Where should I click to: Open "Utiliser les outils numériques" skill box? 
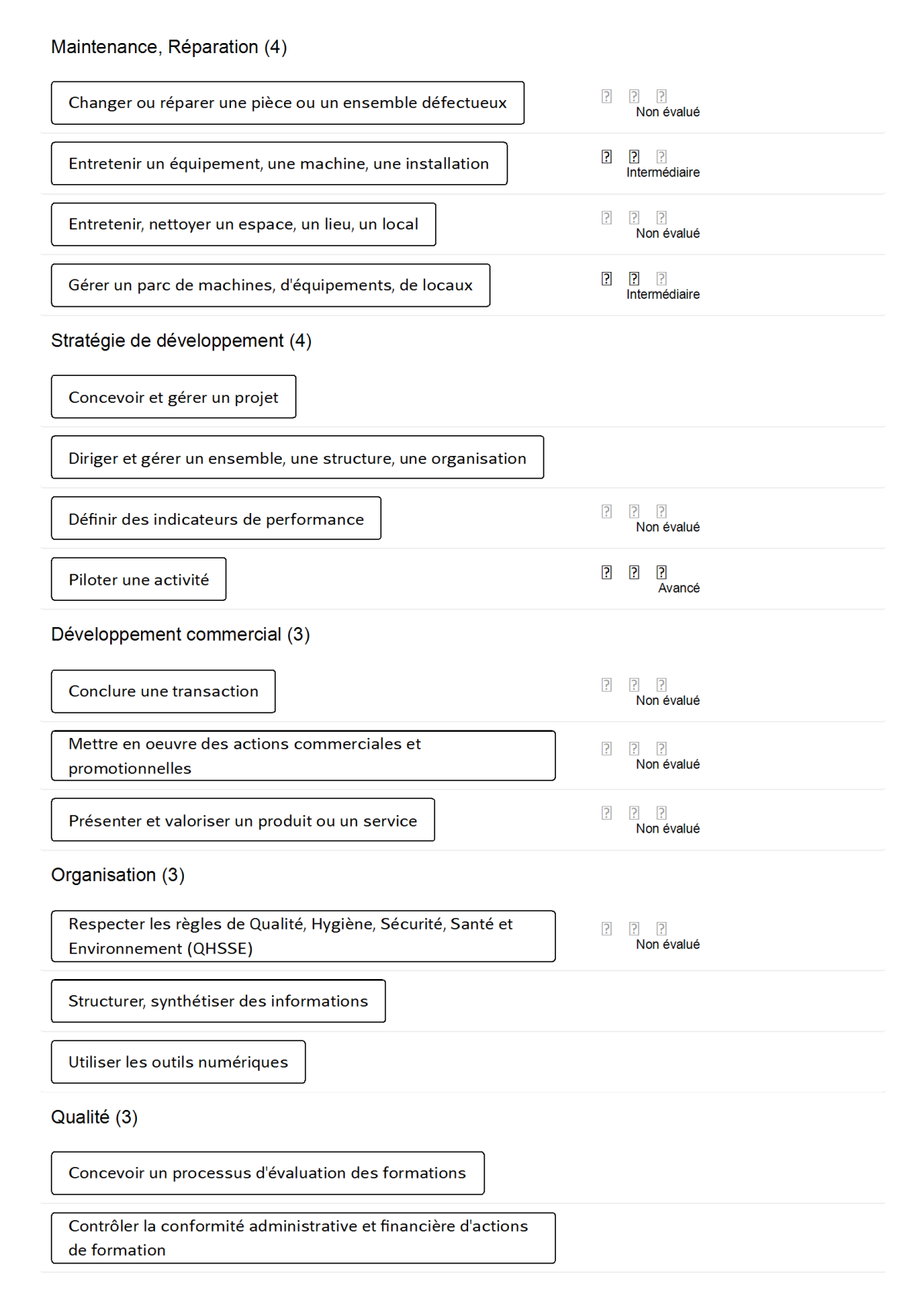pos(178,1062)
